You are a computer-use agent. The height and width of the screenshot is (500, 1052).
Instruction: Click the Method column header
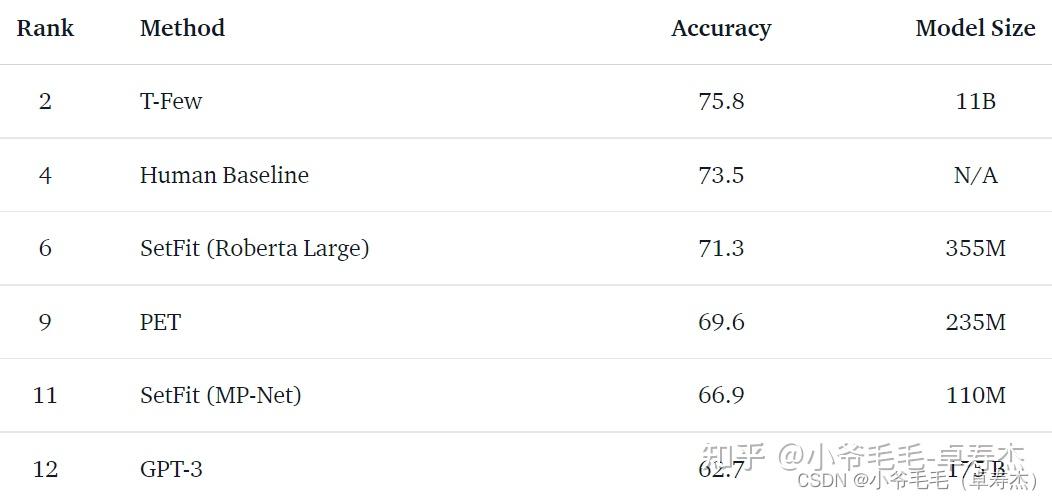point(182,28)
